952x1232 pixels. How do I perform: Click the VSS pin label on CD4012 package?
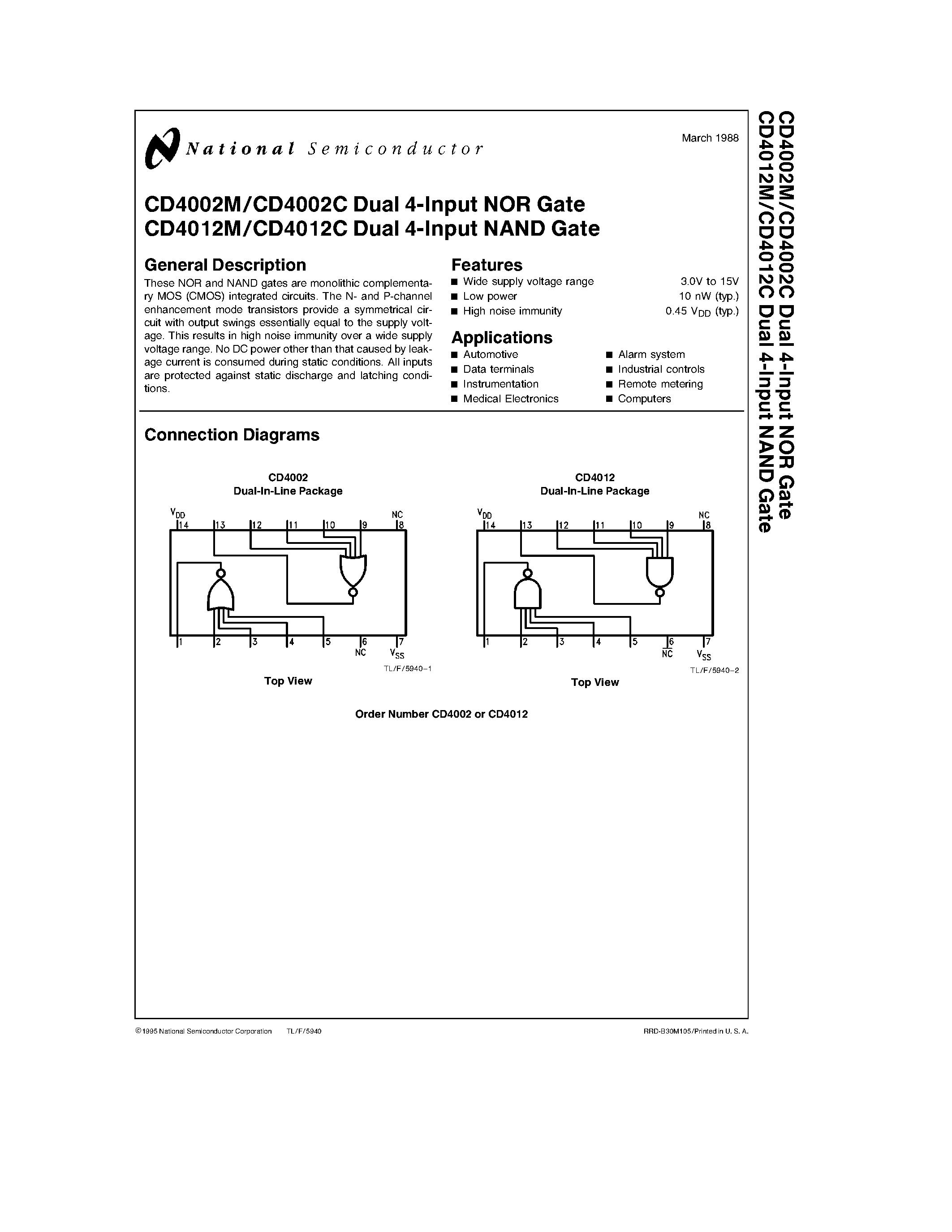[x=704, y=659]
